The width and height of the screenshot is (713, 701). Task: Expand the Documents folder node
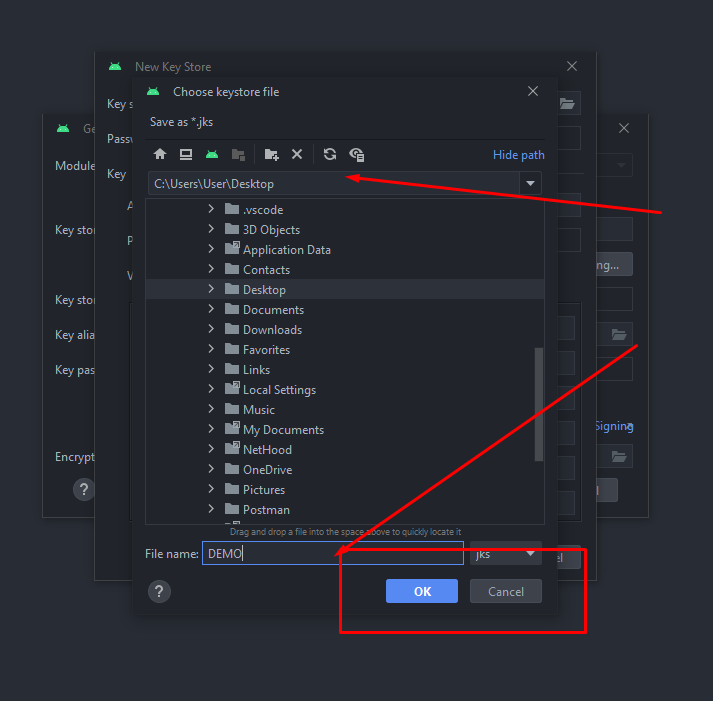[x=211, y=310]
